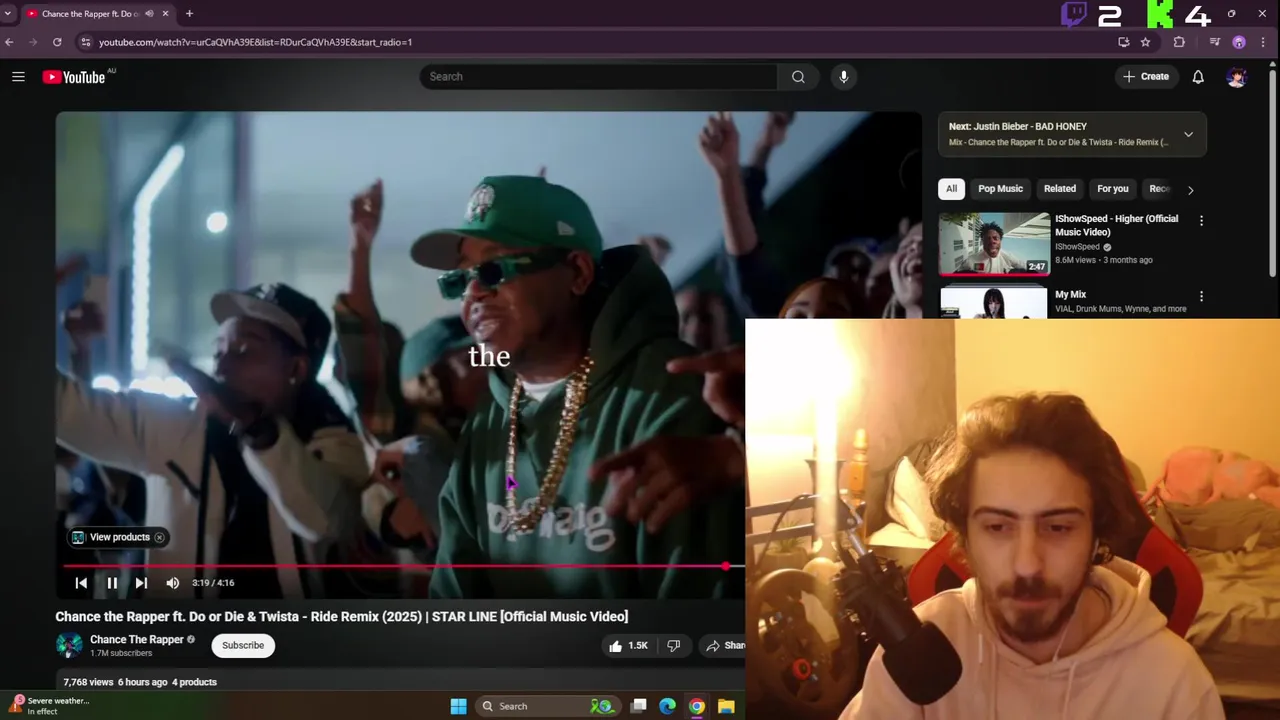The image size is (1280, 720).
Task: Mute tab via the tab audio speaker icon
Action: [x=149, y=14]
